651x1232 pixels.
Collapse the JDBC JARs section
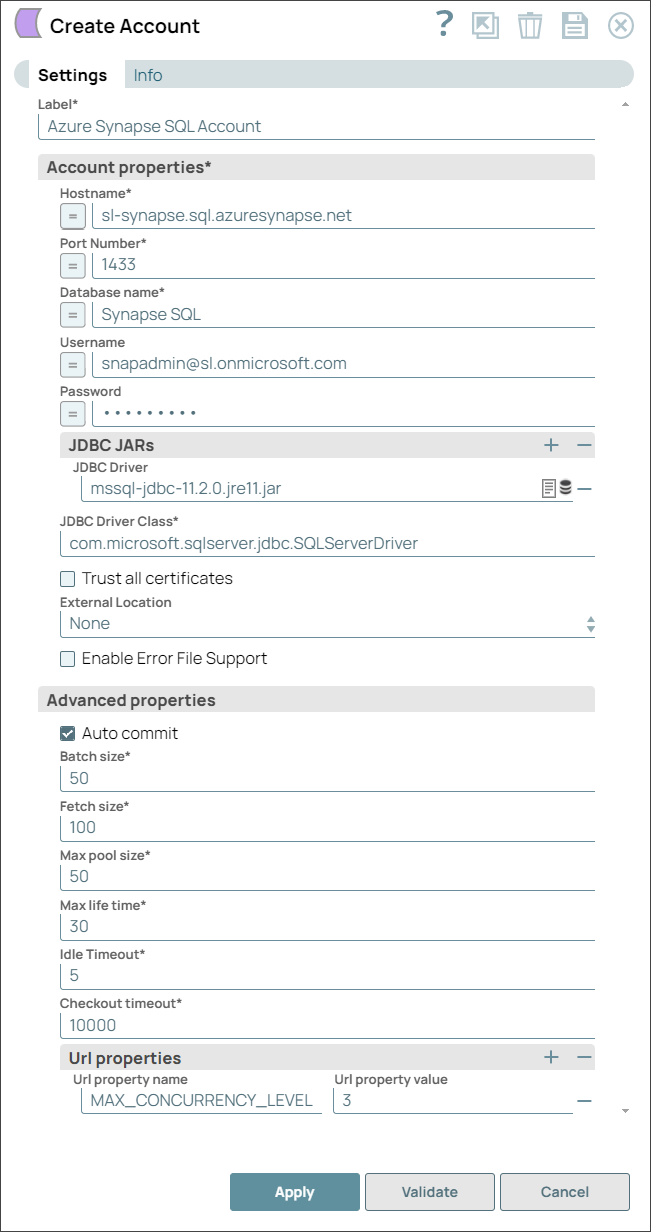(x=584, y=444)
